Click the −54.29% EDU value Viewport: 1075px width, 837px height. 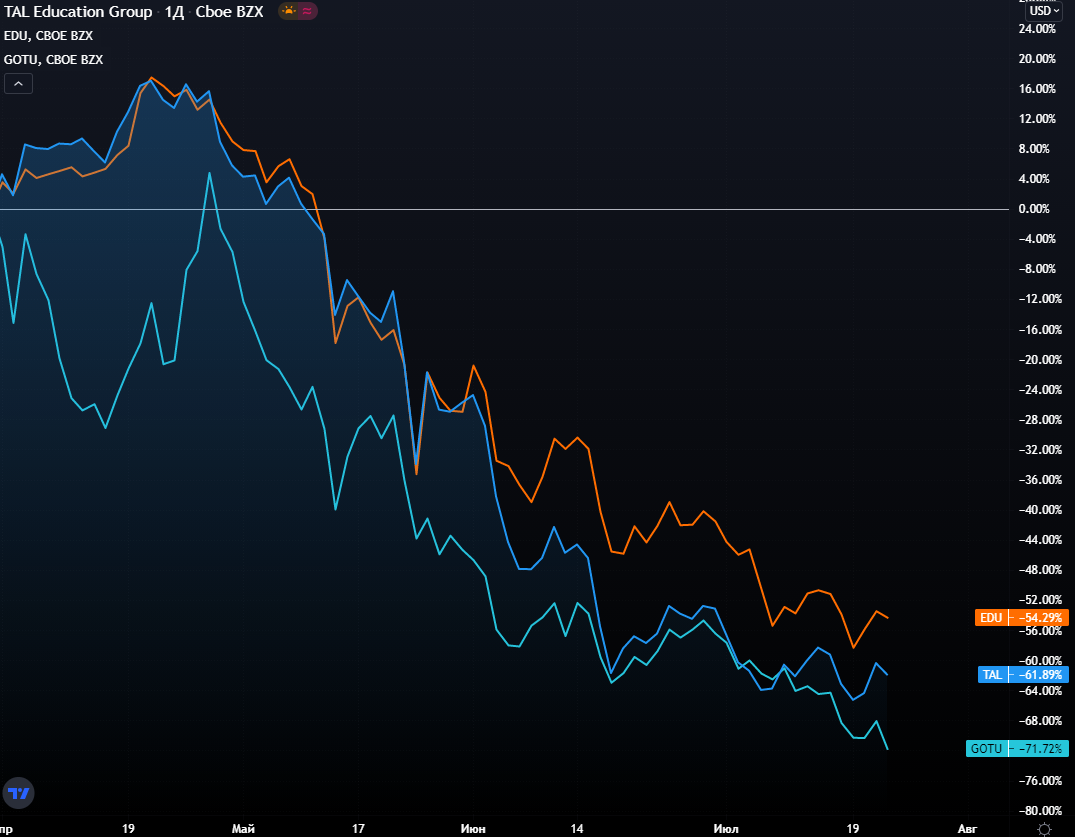1040,618
